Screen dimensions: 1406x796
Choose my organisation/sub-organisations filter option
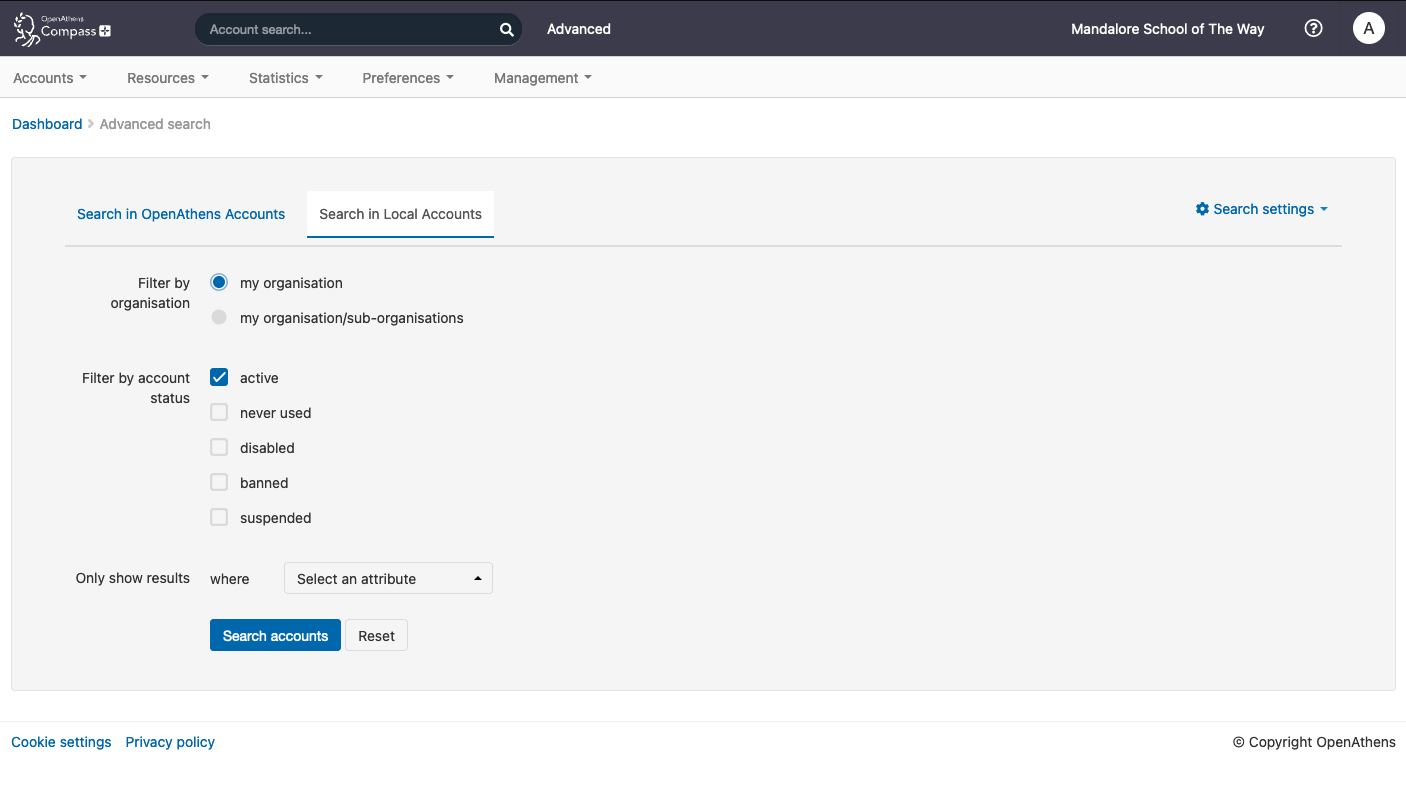(218, 317)
